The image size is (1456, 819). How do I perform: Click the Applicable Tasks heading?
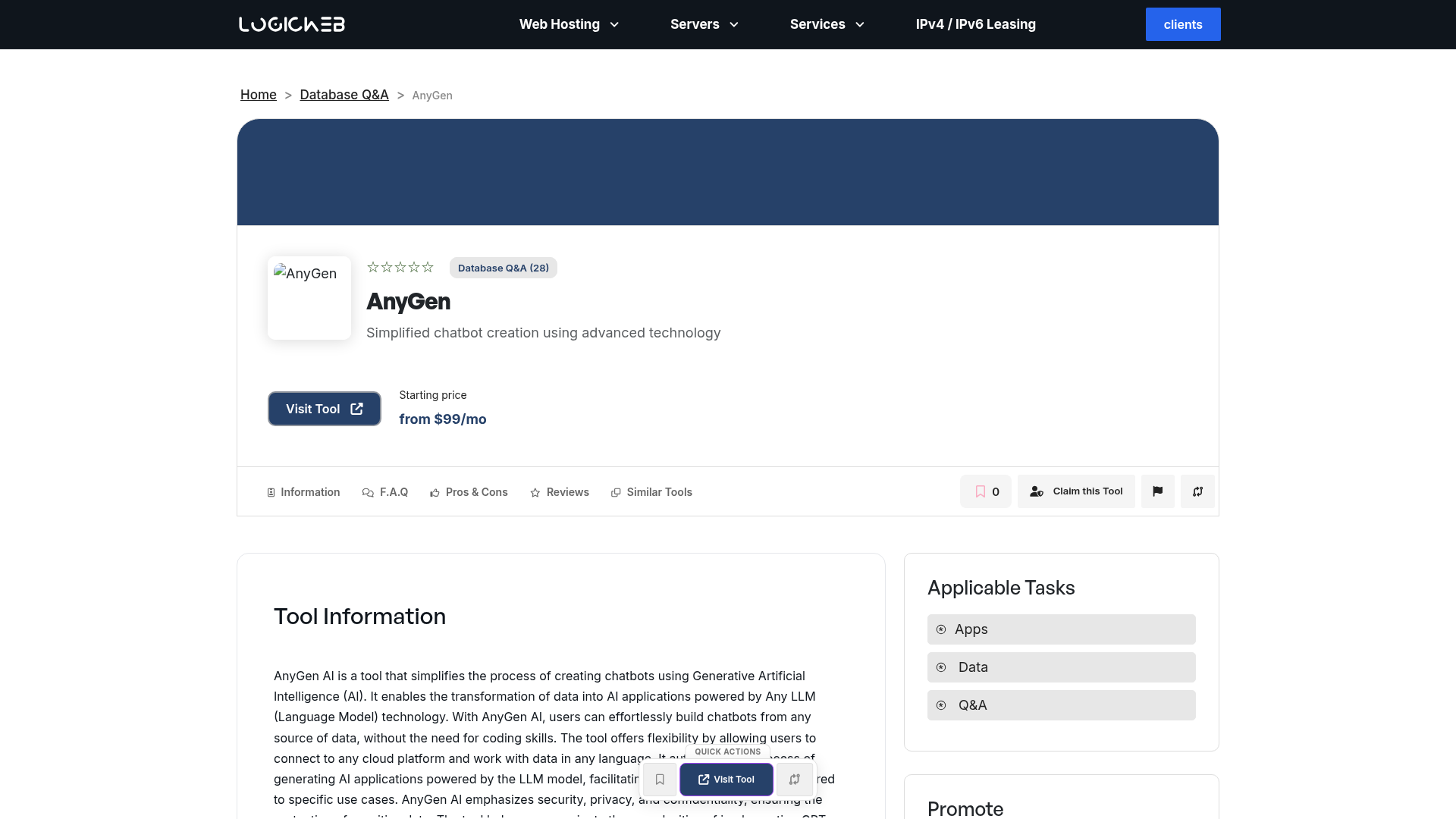1001,588
